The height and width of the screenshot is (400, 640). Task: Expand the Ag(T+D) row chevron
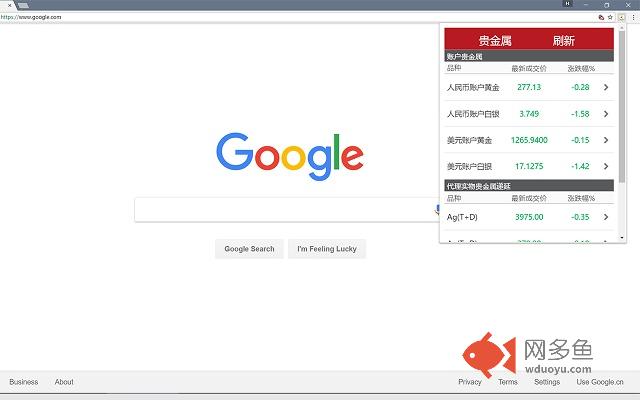coord(606,217)
